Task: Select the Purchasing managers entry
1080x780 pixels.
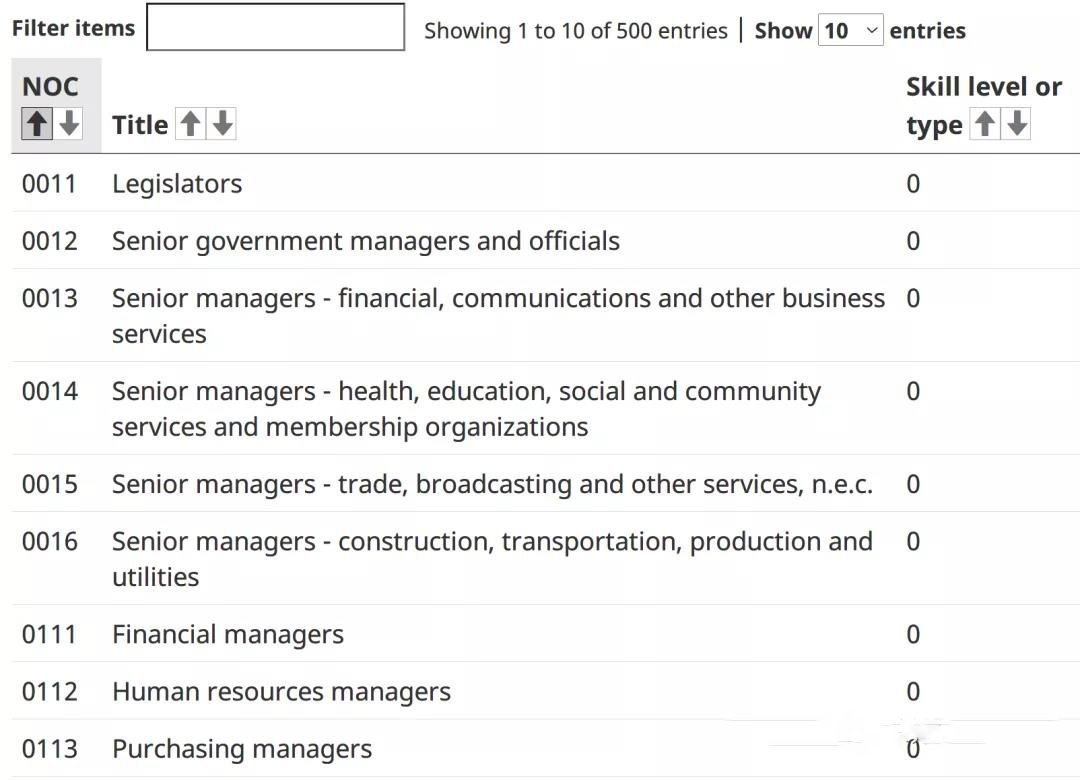Action: click(x=546, y=748)
